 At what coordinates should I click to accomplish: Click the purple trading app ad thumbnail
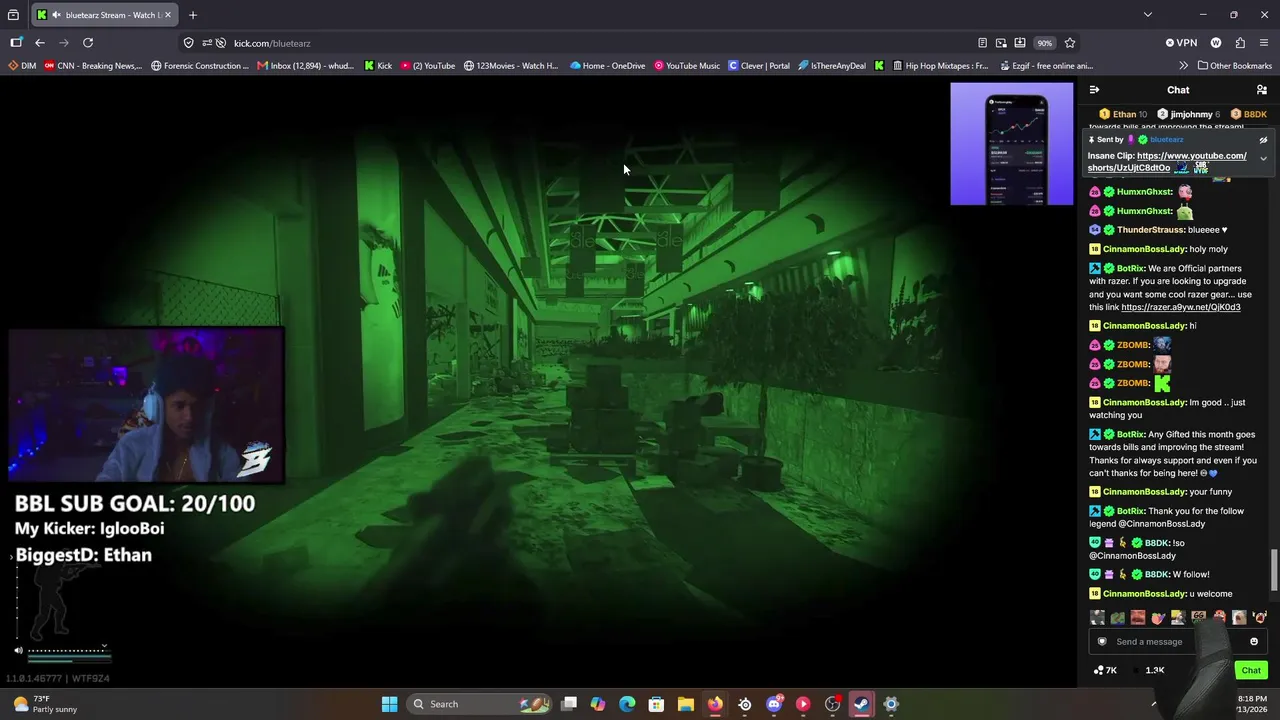click(1011, 144)
